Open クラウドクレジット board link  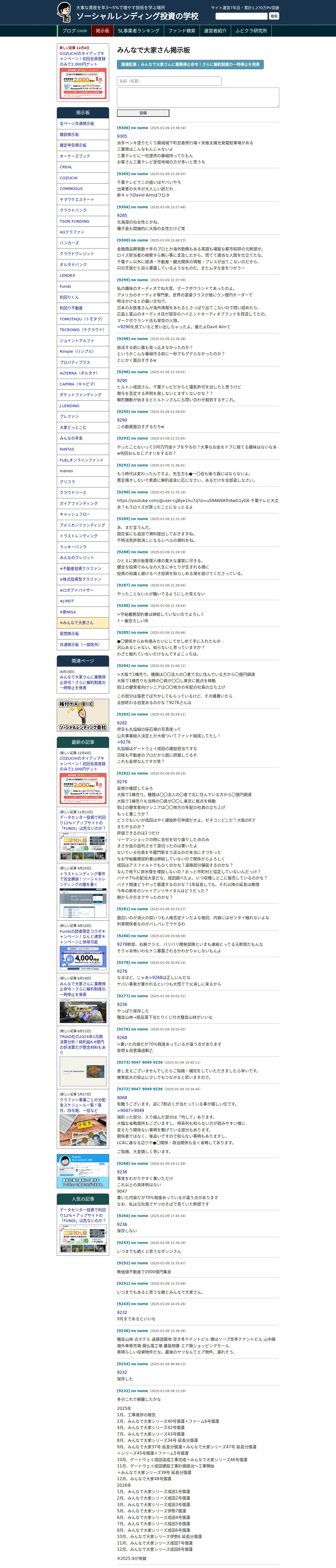point(83,254)
